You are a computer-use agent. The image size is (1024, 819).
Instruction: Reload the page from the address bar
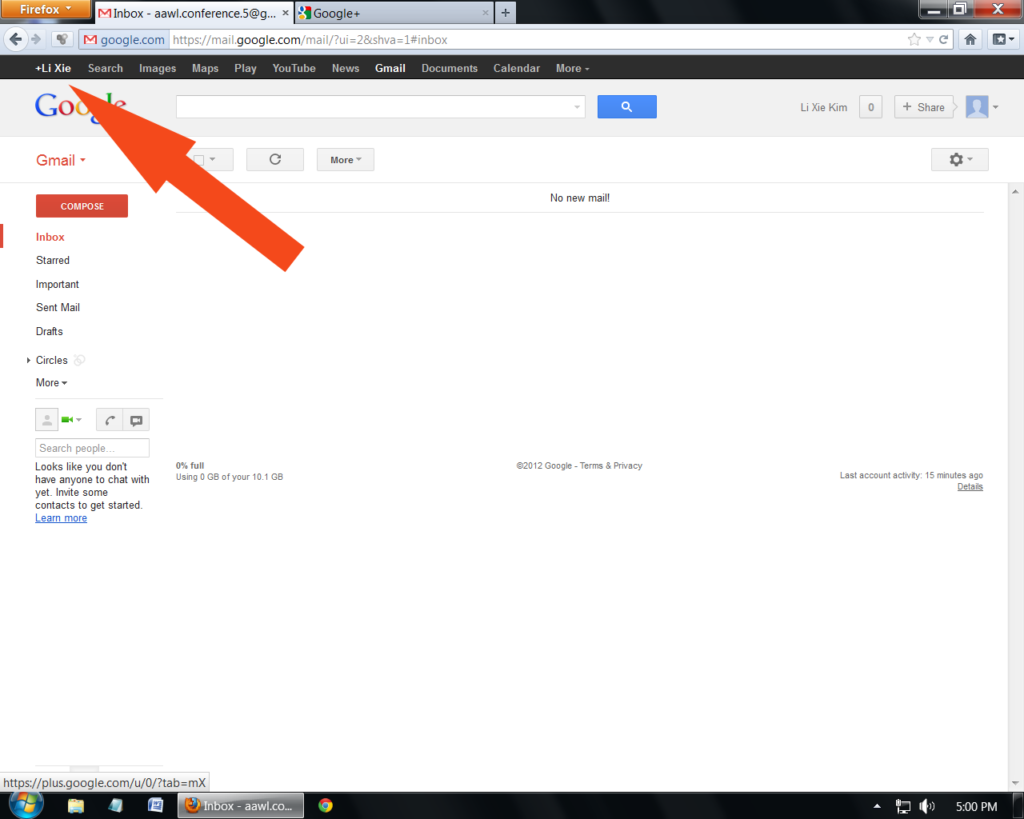pos(944,40)
